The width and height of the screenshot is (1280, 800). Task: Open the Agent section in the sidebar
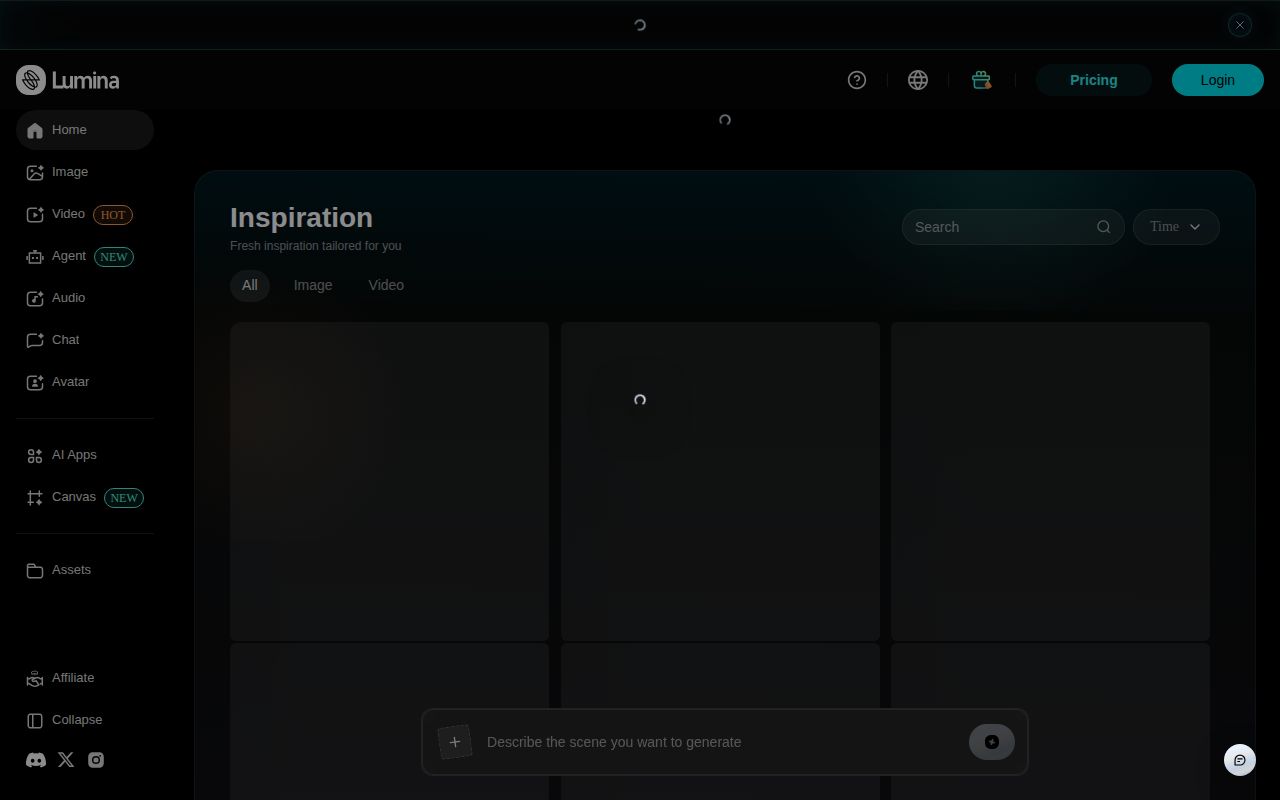[85, 256]
